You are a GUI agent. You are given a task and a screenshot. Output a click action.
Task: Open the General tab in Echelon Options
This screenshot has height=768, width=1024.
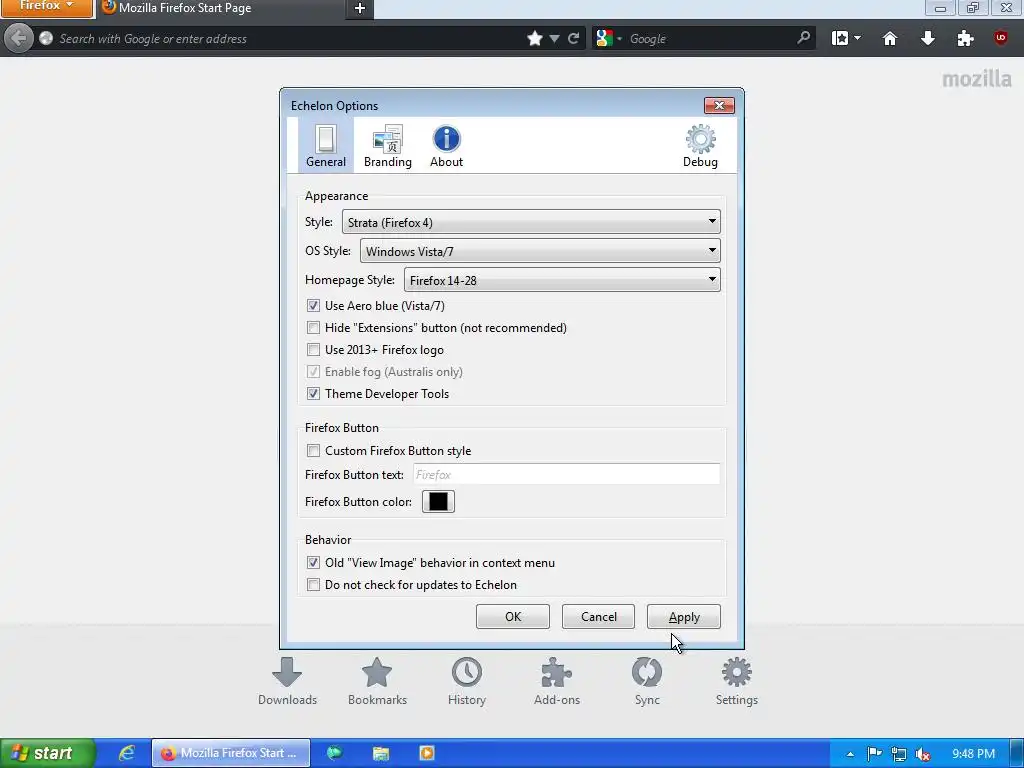[x=326, y=146]
